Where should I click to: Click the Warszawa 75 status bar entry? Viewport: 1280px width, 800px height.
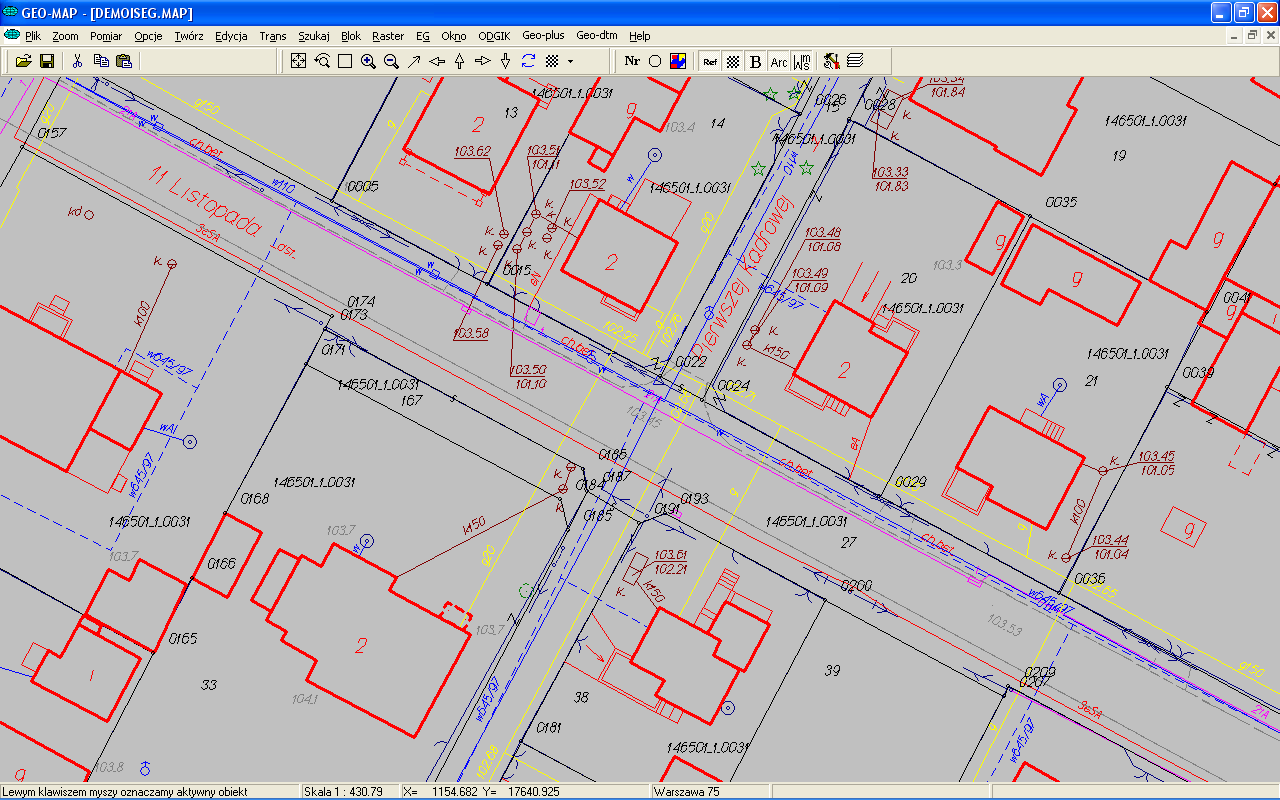tap(710, 791)
